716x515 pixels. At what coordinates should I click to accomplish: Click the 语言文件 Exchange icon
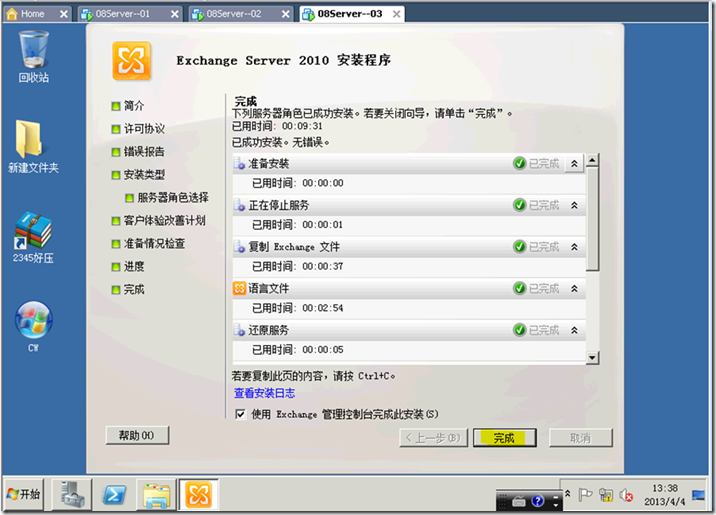pyautogui.click(x=240, y=289)
